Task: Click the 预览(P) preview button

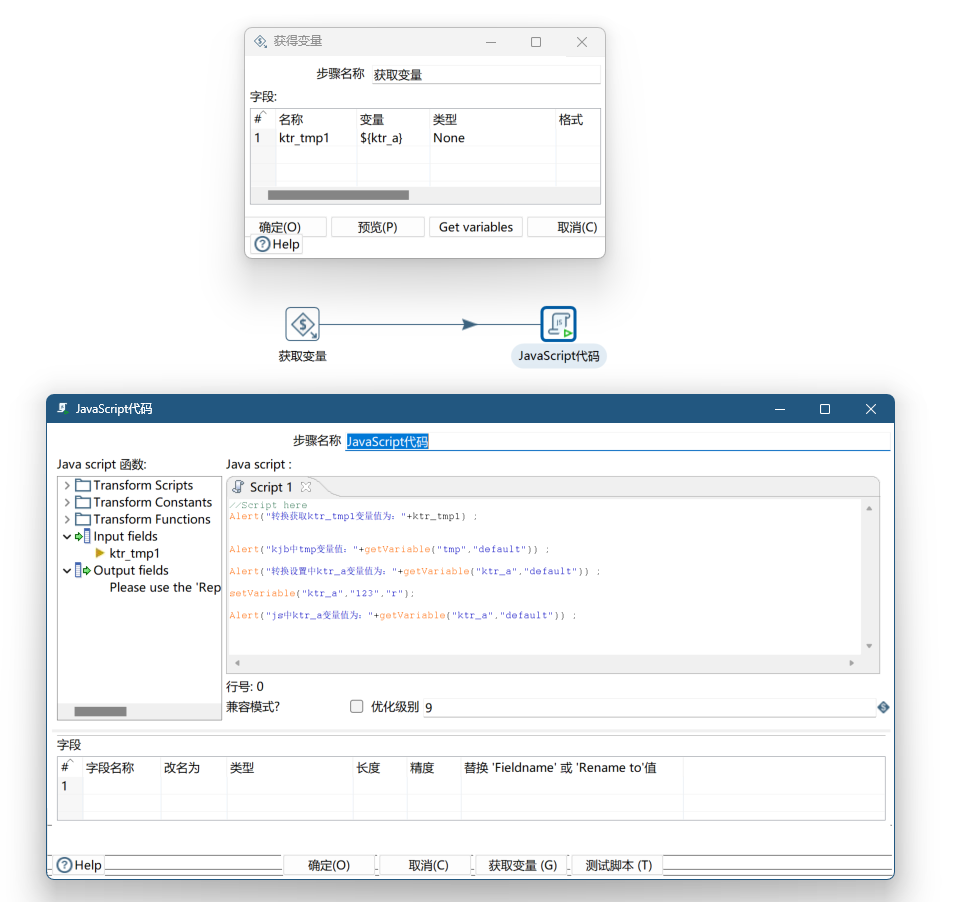Action: point(377,227)
